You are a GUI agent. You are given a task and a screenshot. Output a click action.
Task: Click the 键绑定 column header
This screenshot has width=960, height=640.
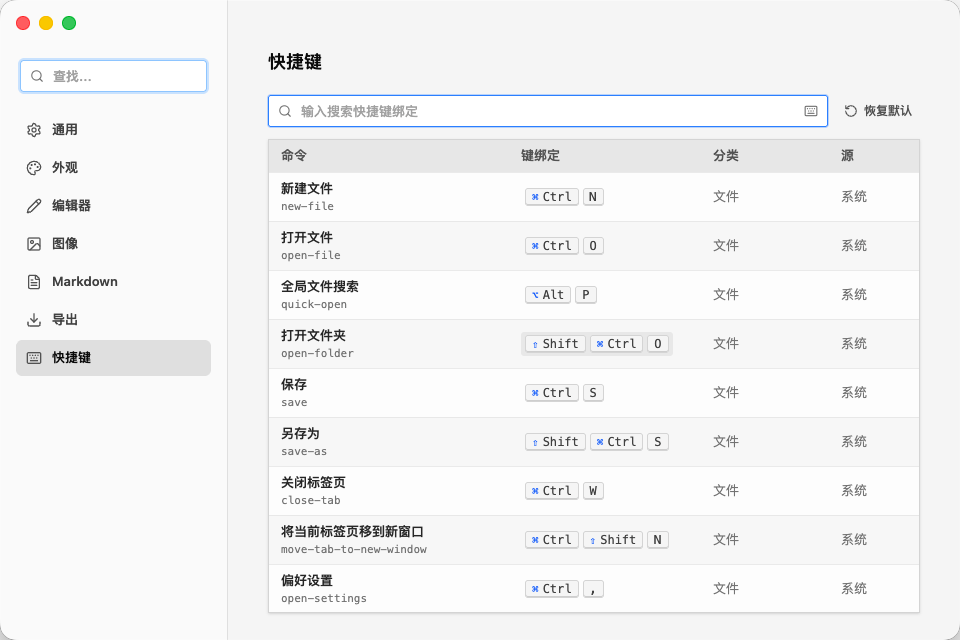[540, 156]
